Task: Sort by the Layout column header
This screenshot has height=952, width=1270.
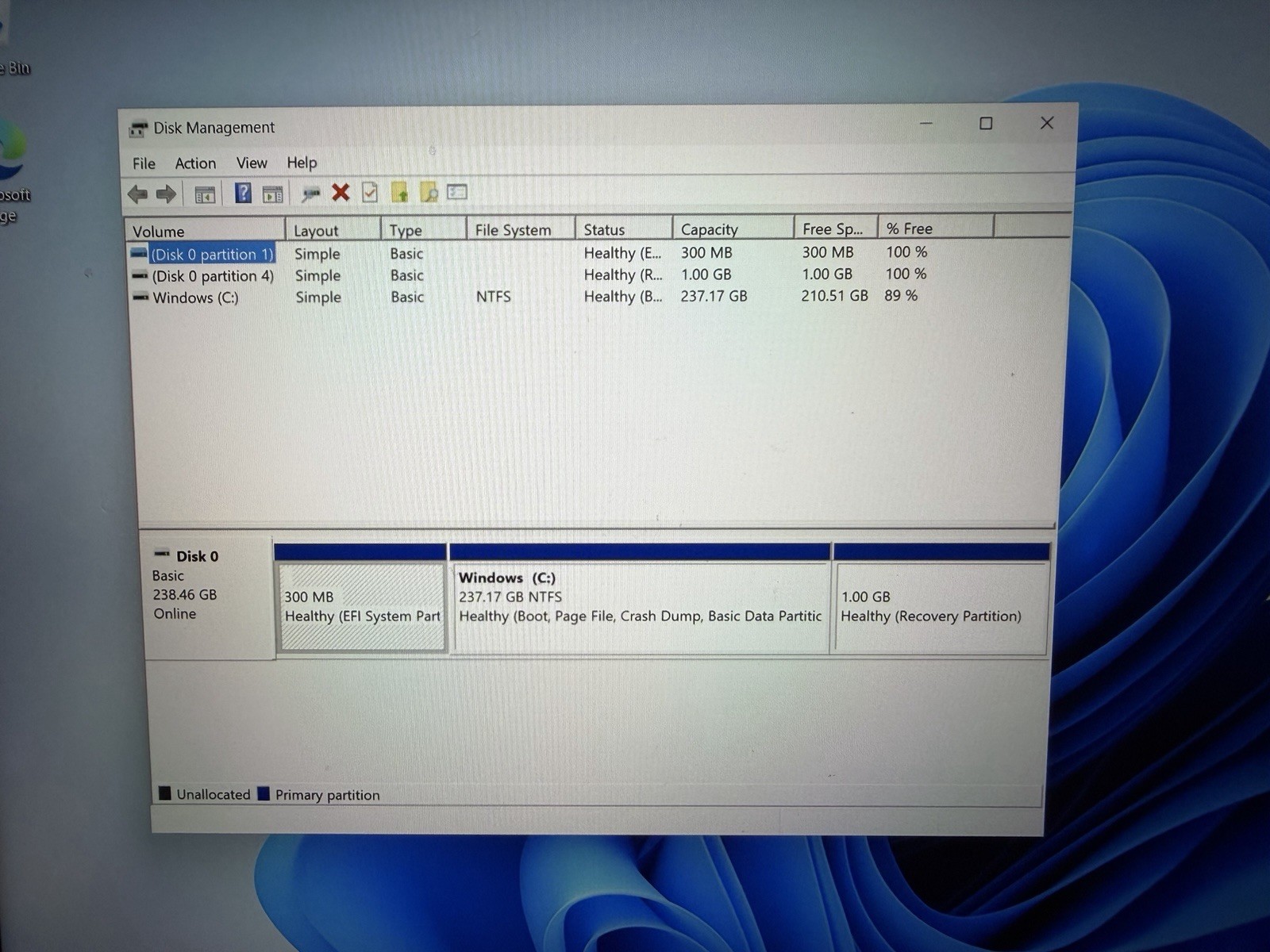Action: [x=333, y=230]
